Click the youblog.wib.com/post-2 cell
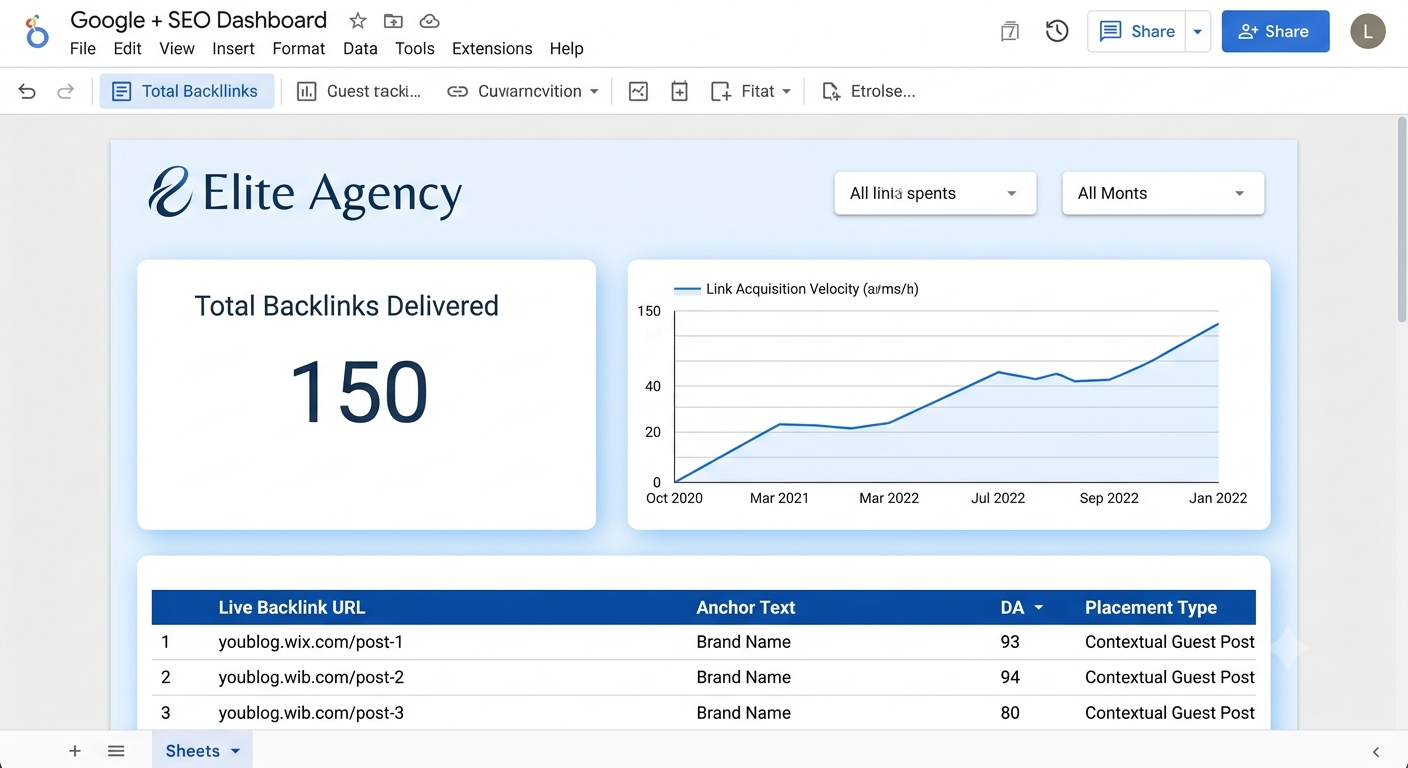1408x768 pixels. coord(311,677)
